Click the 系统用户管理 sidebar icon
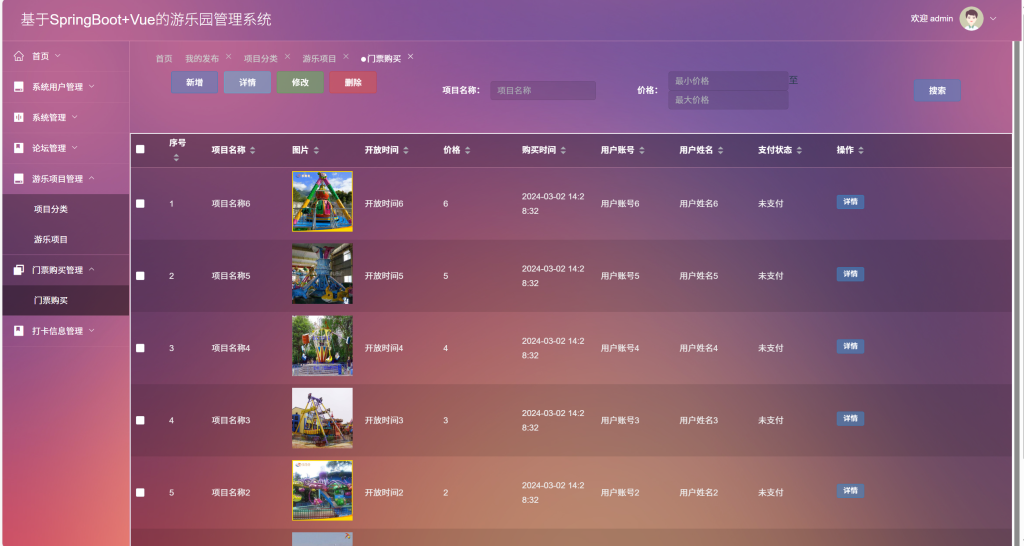 (x=19, y=87)
